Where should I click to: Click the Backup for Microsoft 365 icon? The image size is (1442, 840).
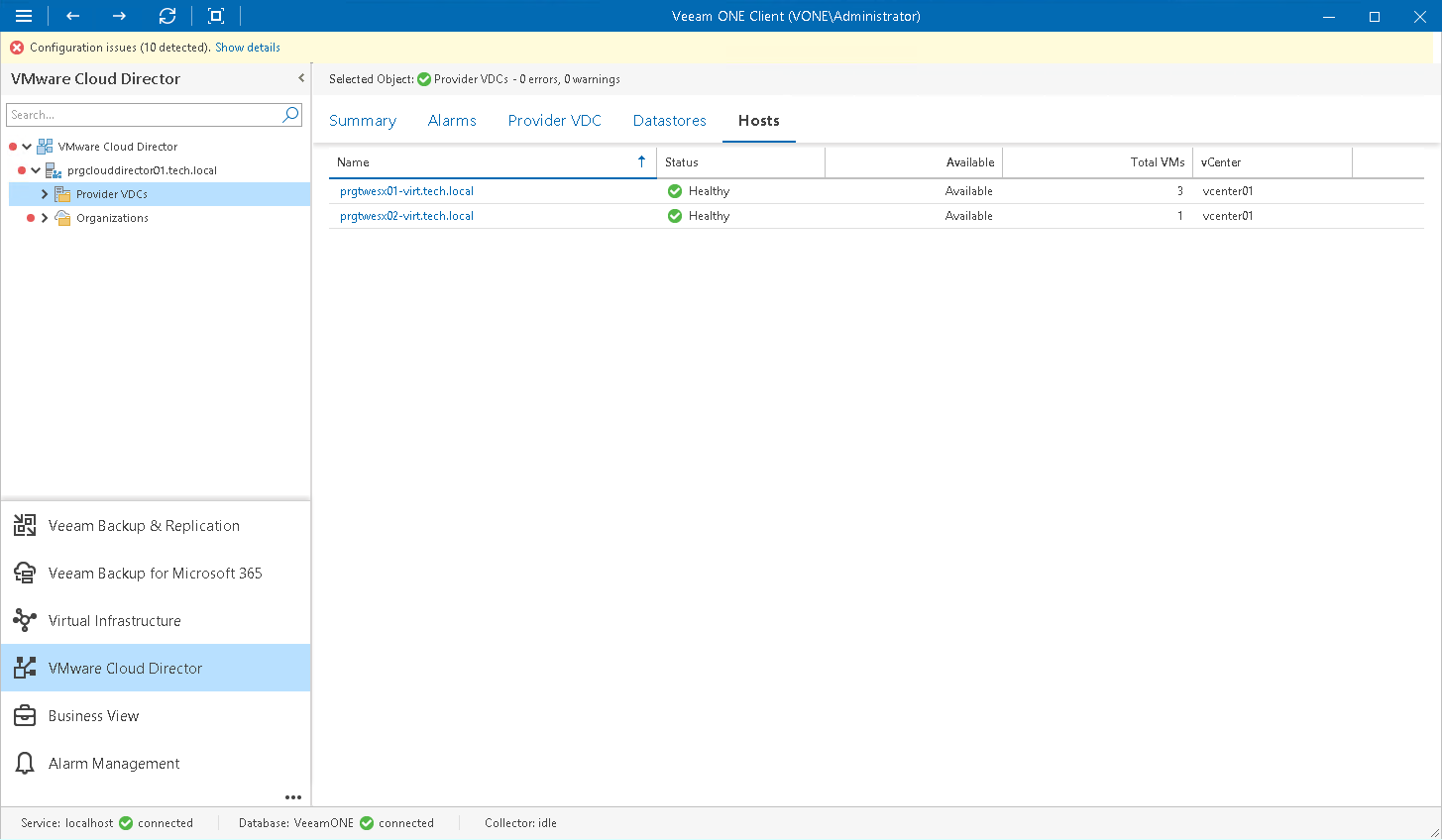point(25,574)
